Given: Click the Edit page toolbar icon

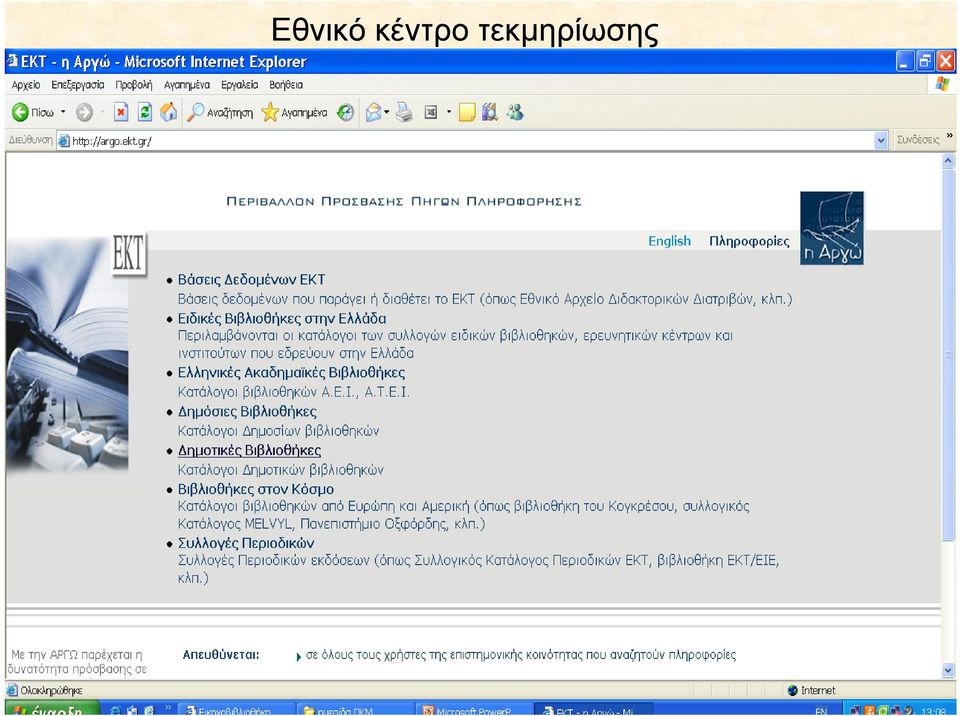Looking at the screenshot, I should tap(431, 112).
